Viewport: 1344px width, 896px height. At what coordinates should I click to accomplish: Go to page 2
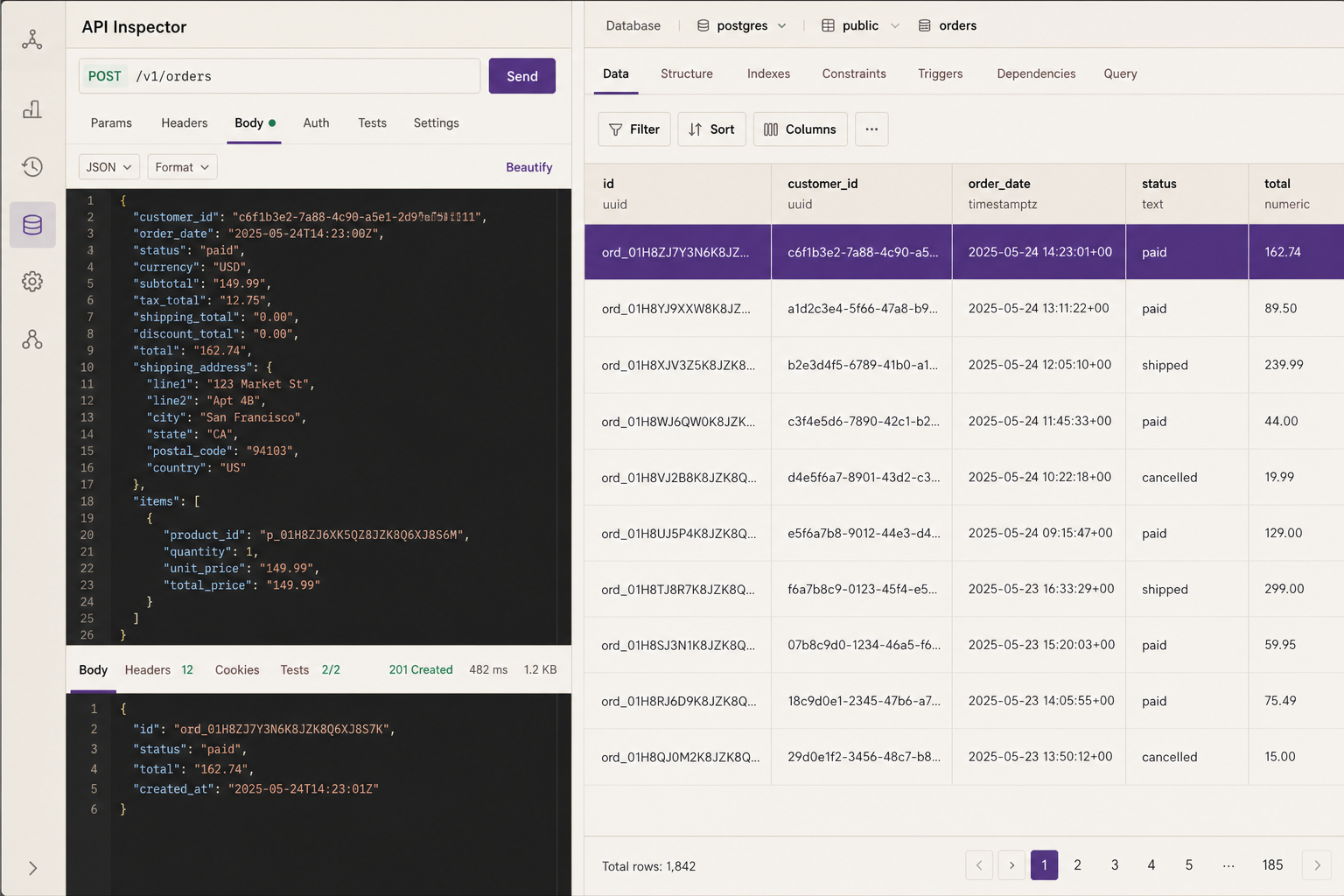tap(1077, 865)
